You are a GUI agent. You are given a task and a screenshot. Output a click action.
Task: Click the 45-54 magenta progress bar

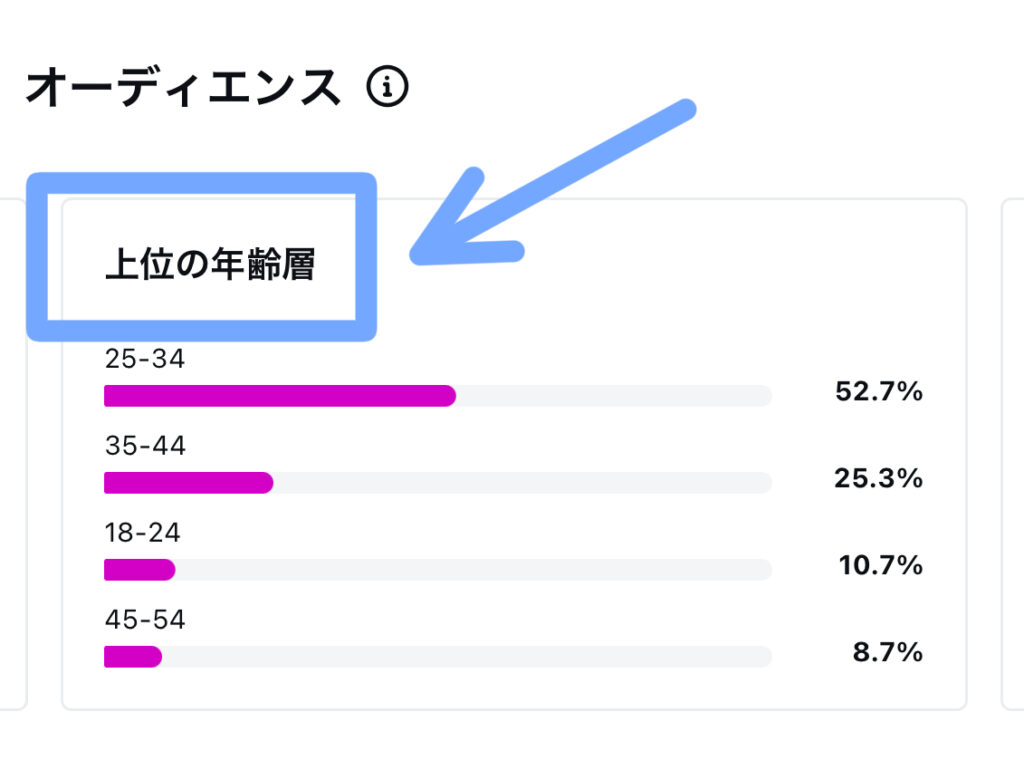(x=133, y=656)
